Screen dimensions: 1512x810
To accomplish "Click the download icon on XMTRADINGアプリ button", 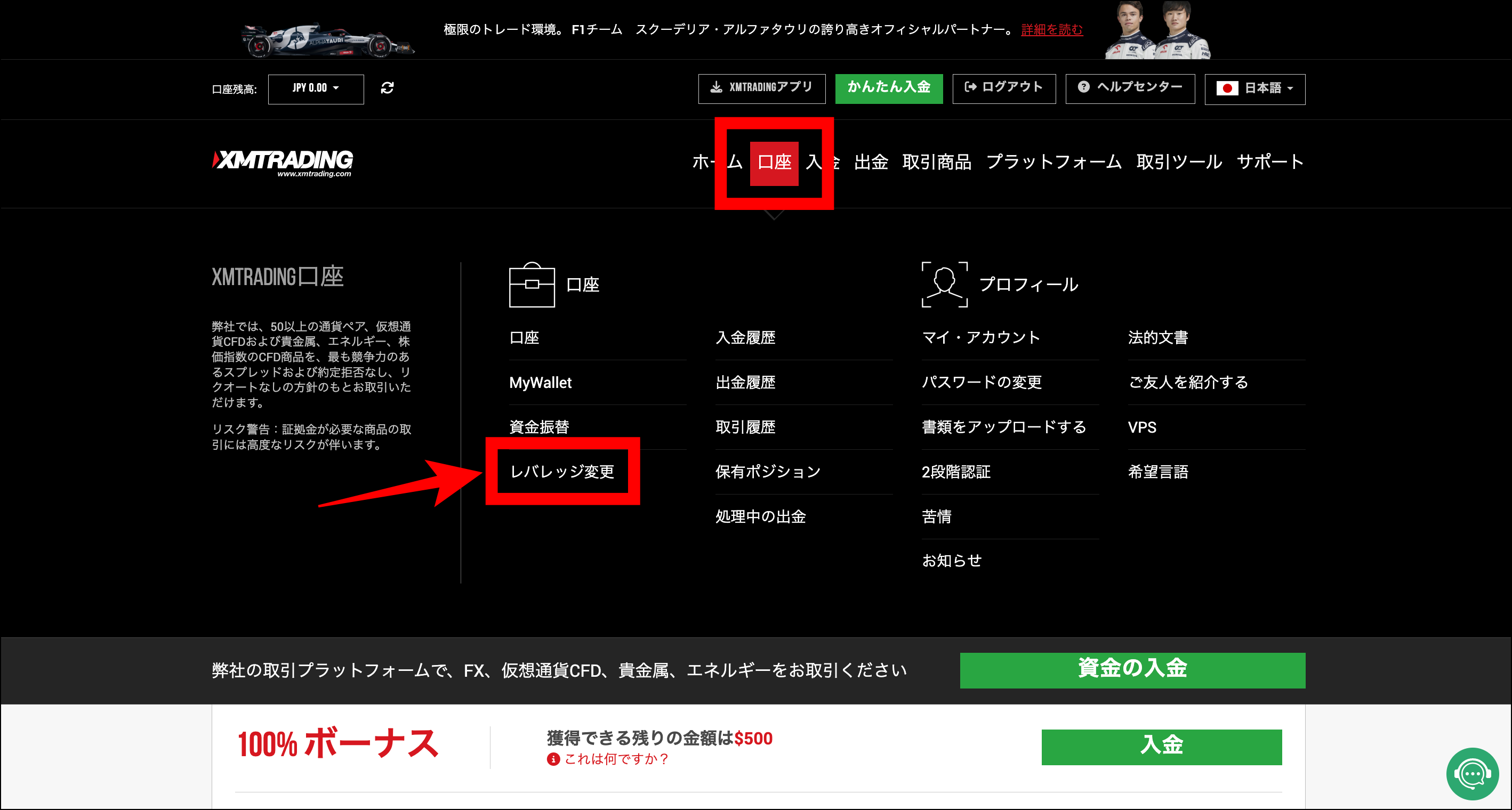I will point(716,88).
